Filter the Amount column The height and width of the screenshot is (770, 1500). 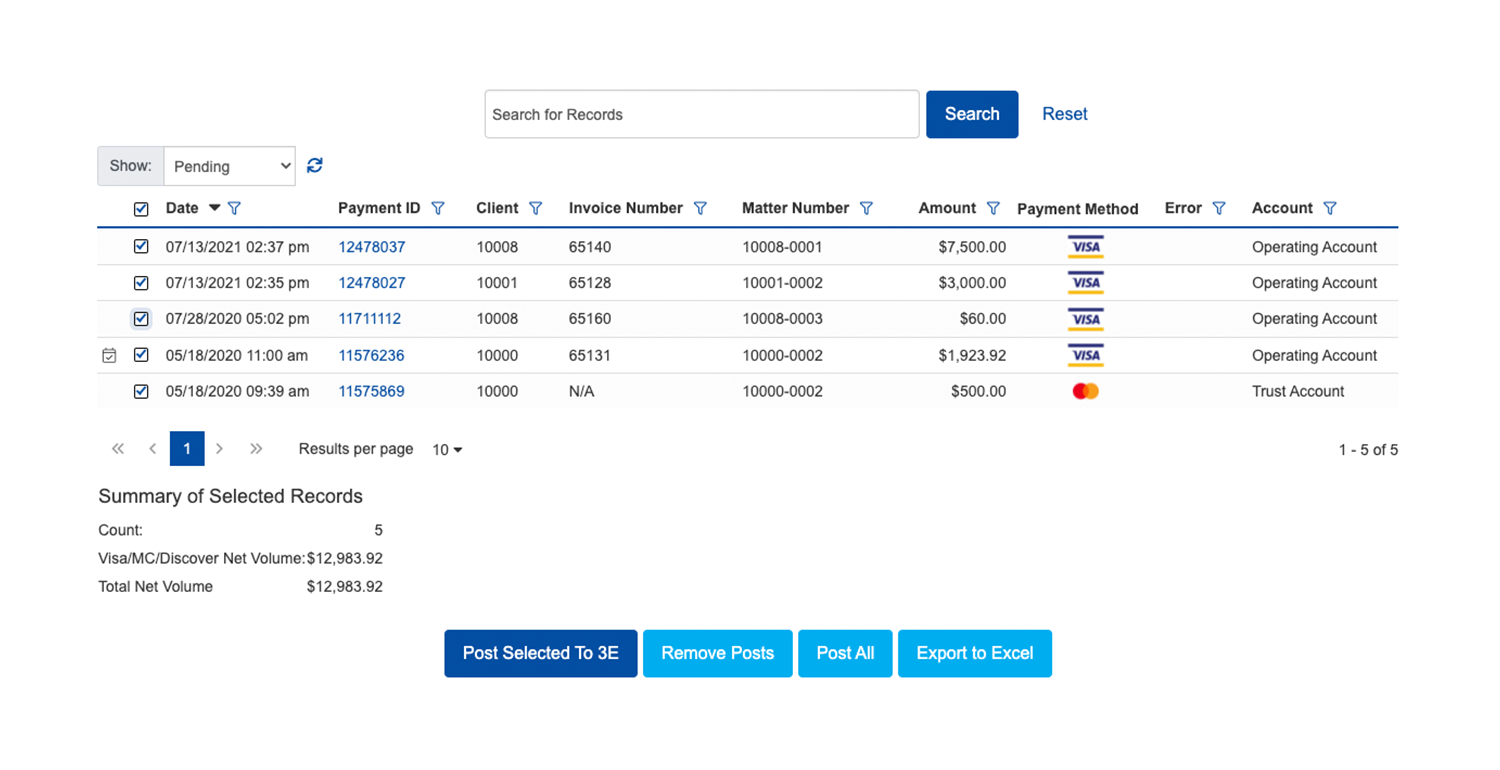click(993, 208)
